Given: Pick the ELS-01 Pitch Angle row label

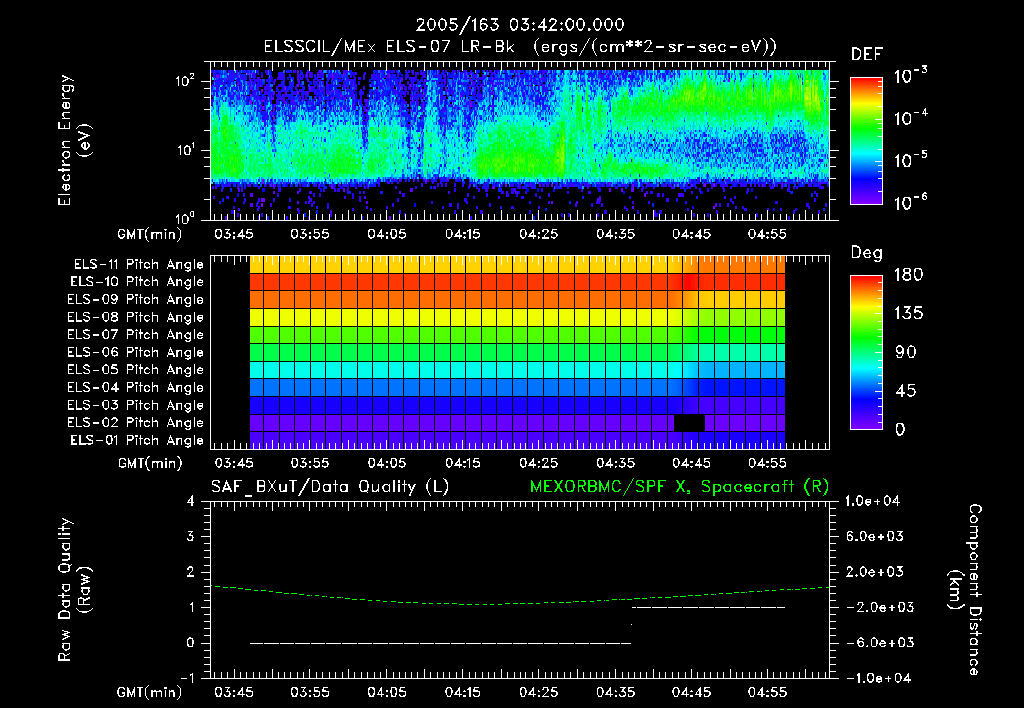Looking at the screenshot, I should [x=138, y=441].
